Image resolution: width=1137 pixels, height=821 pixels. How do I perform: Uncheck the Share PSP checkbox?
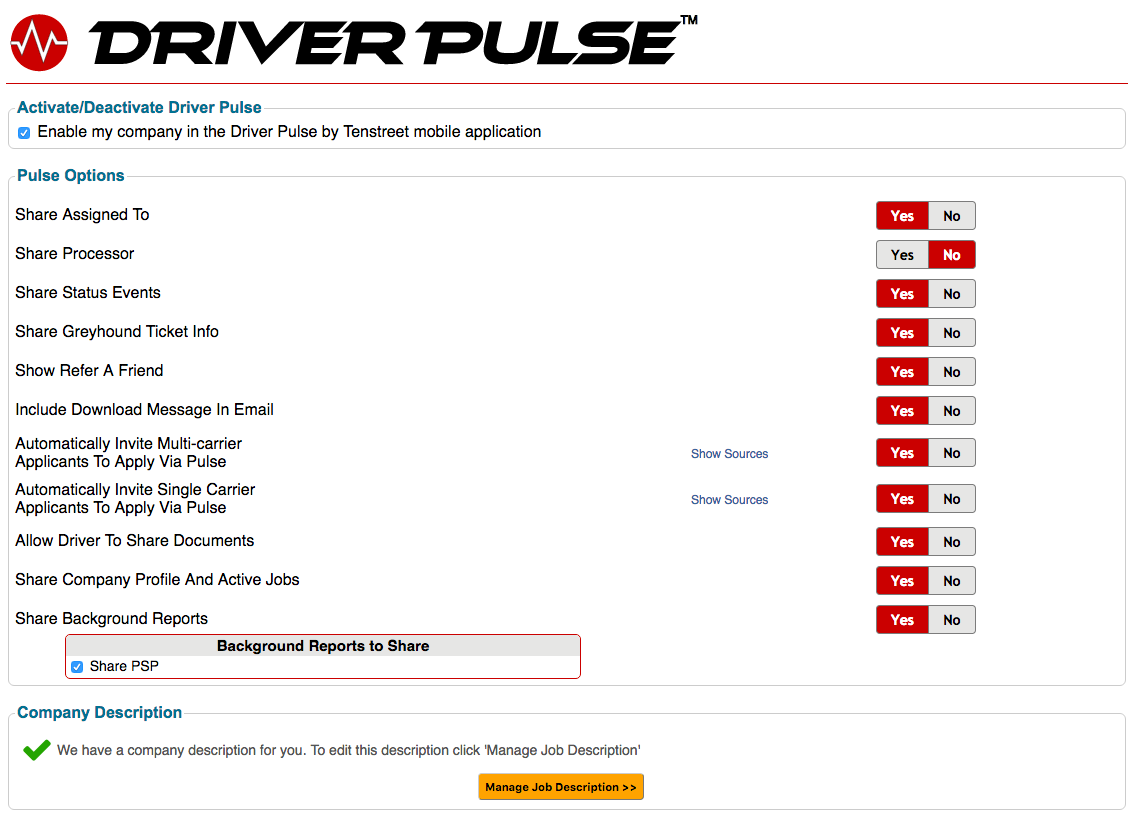click(77, 667)
